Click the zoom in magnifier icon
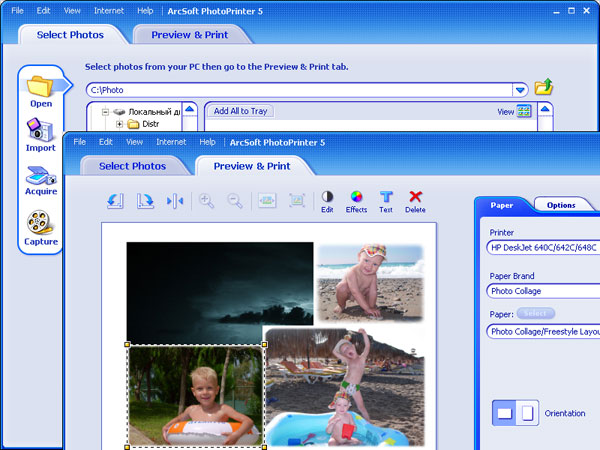 [206, 201]
